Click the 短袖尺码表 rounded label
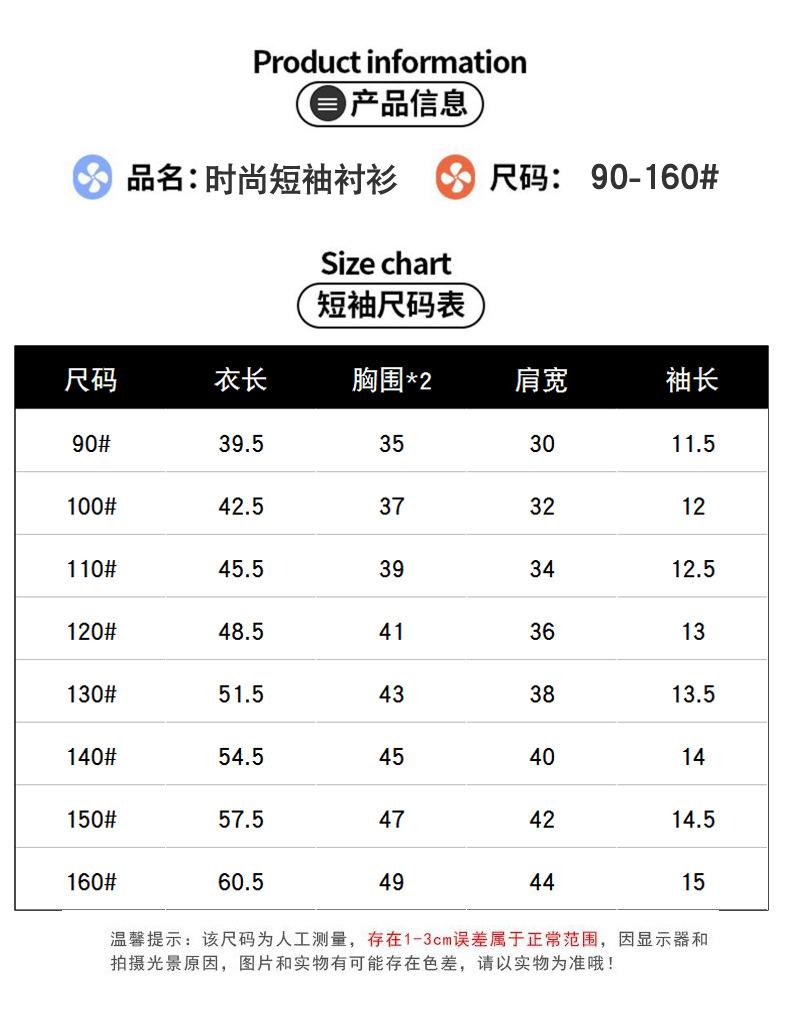This screenshot has height=1009, width=790. tap(391, 305)
